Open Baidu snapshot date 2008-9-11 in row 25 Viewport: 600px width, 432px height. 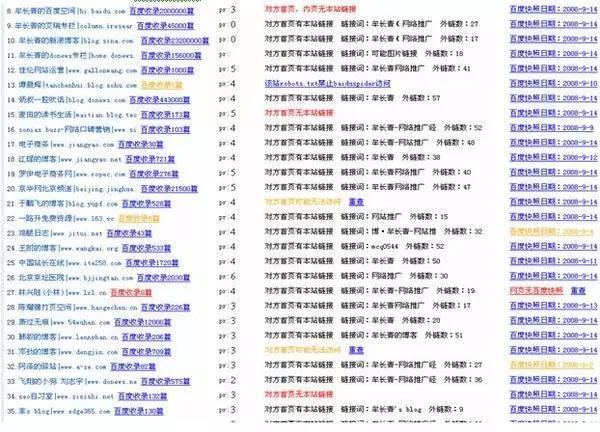click(553, 261)
